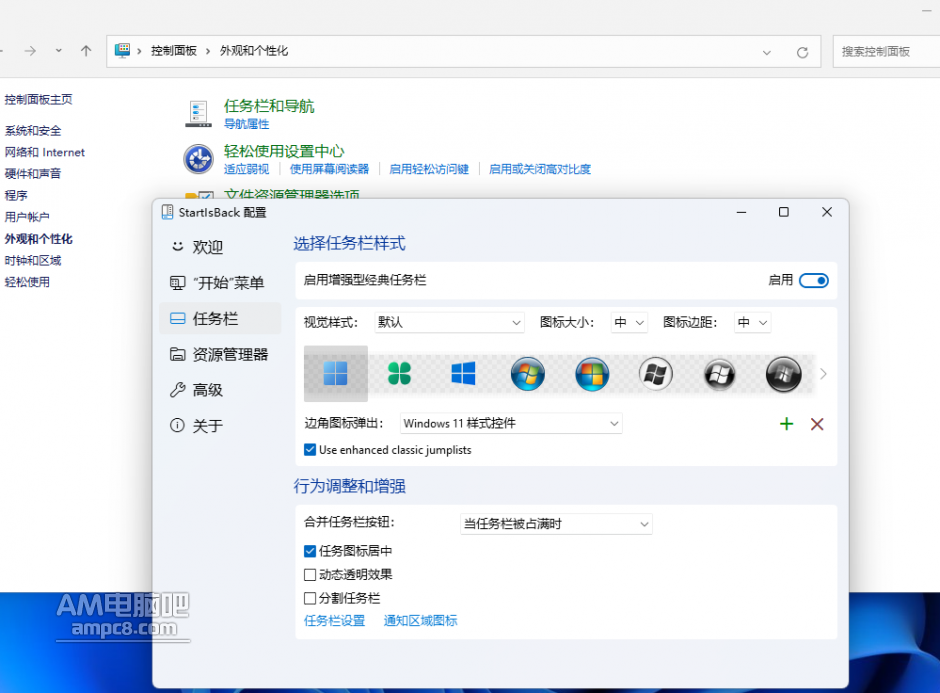Open the 图标边距 dropdown
Viewport: 940px width, 693px height.
(x=752, y=323)
